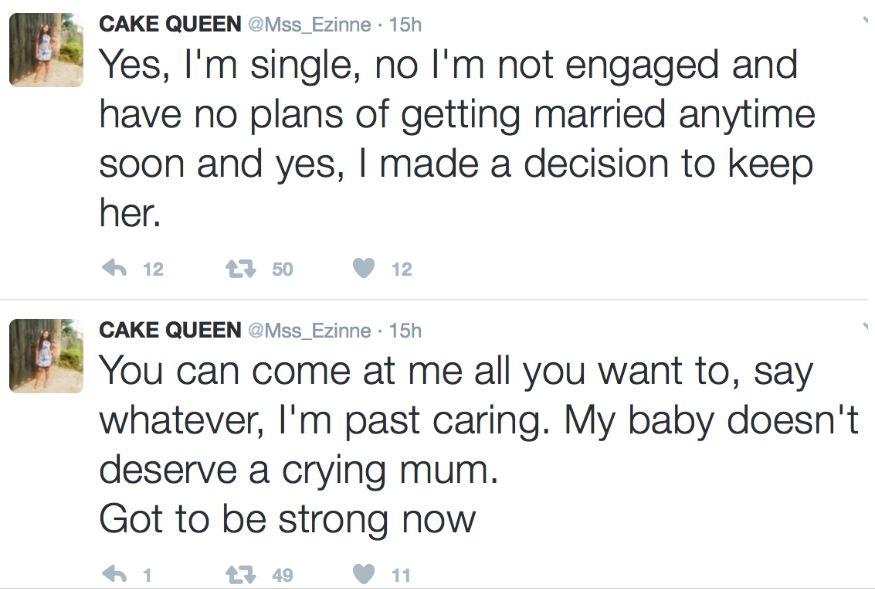This screenshot has height=589, width=875.
Task: Reply to the "Yes, I'm single" tweet
Action: click(113, 269)
